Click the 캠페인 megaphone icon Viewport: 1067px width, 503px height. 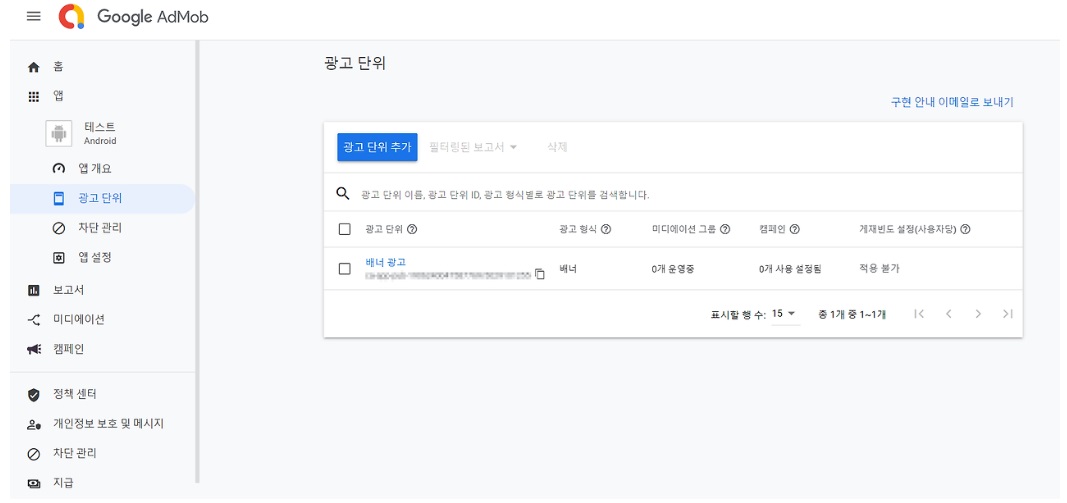tap(33, 349)
